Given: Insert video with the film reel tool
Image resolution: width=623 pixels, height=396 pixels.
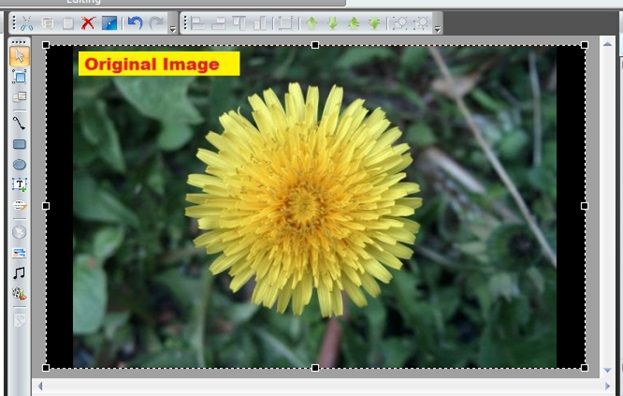Looking at the screenshot, I should pos(19,294).
